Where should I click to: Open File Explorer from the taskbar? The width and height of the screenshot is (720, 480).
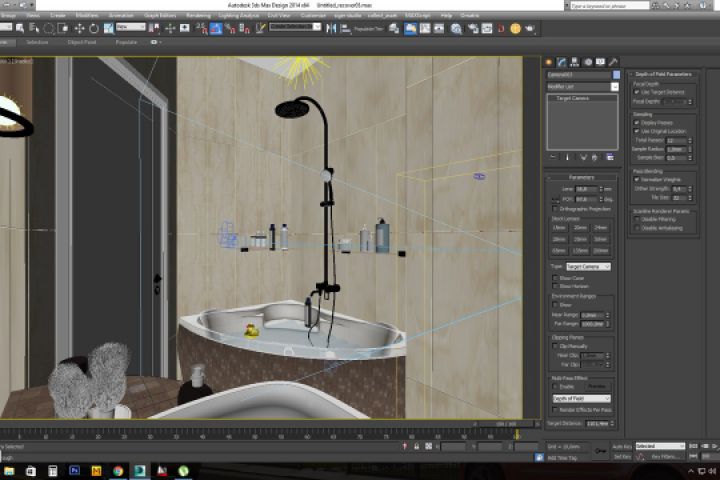coord(9,471)
